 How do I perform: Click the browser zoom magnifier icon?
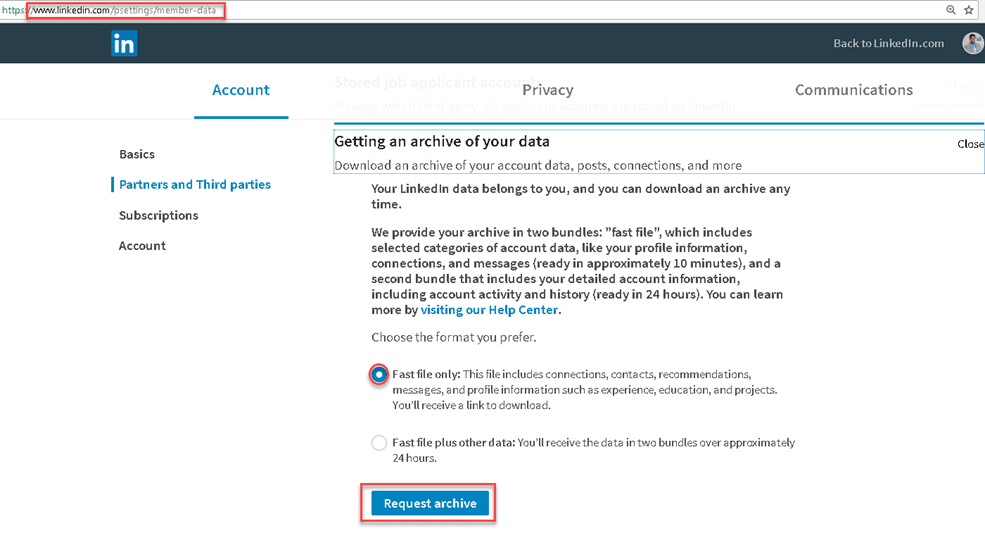tap(951, 9)
